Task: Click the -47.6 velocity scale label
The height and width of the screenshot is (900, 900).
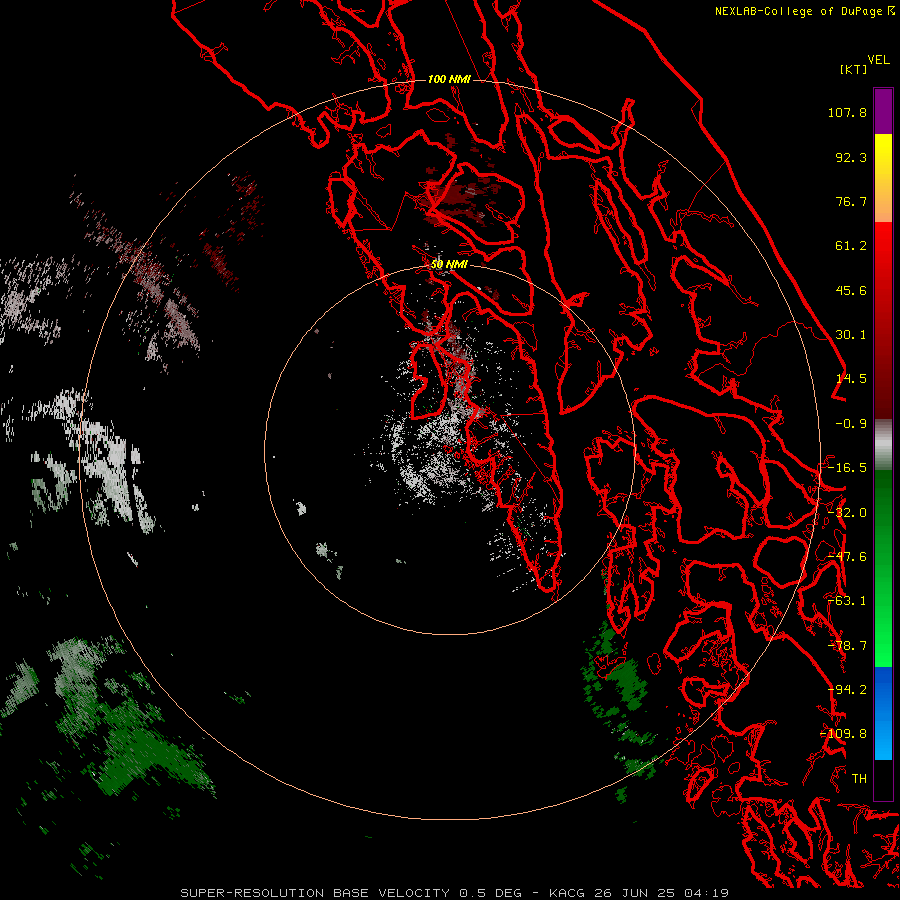Action: pos(847,557)
